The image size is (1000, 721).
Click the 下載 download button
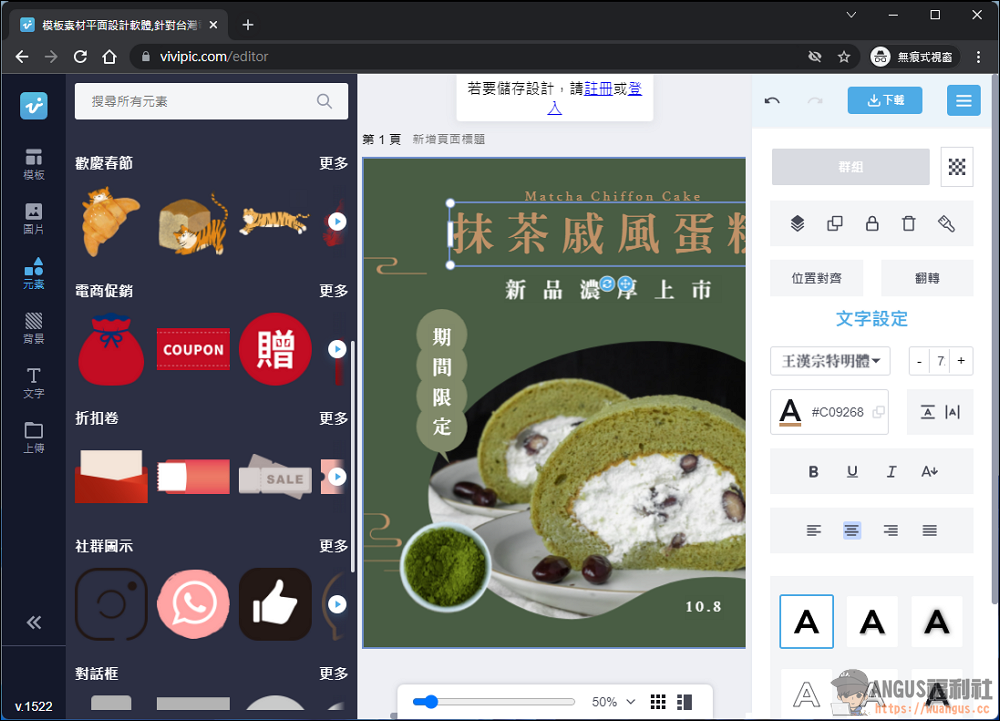[x=885, y=100]
